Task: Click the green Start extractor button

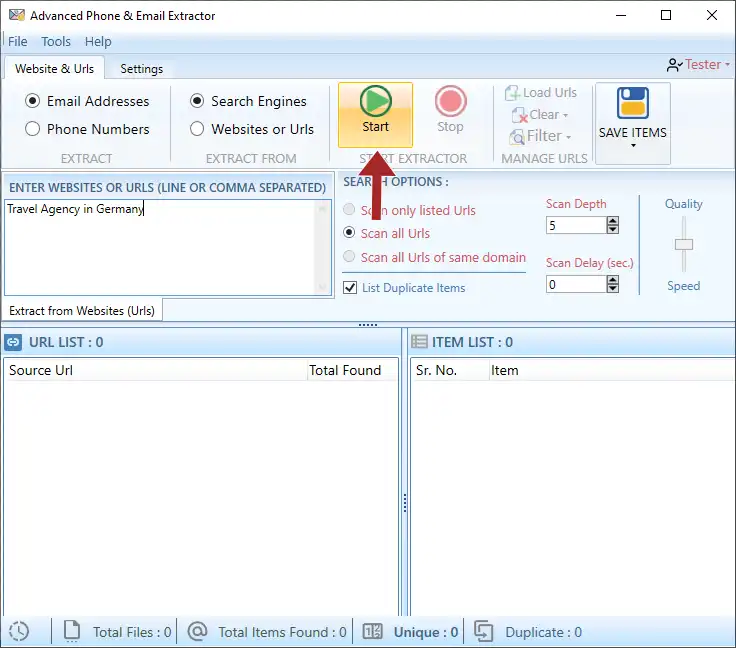Action: (x=376, y=114)
